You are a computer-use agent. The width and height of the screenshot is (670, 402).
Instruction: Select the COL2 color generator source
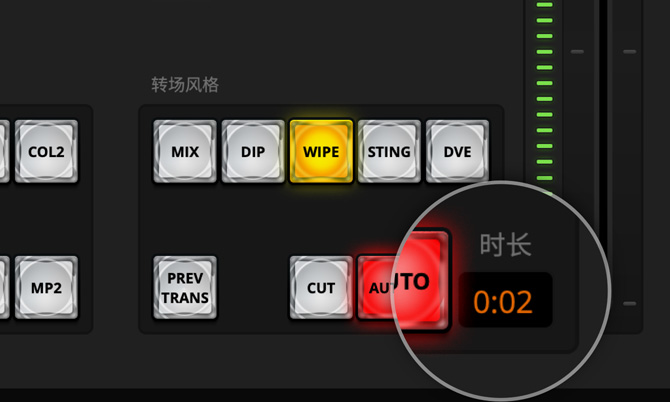46,151
